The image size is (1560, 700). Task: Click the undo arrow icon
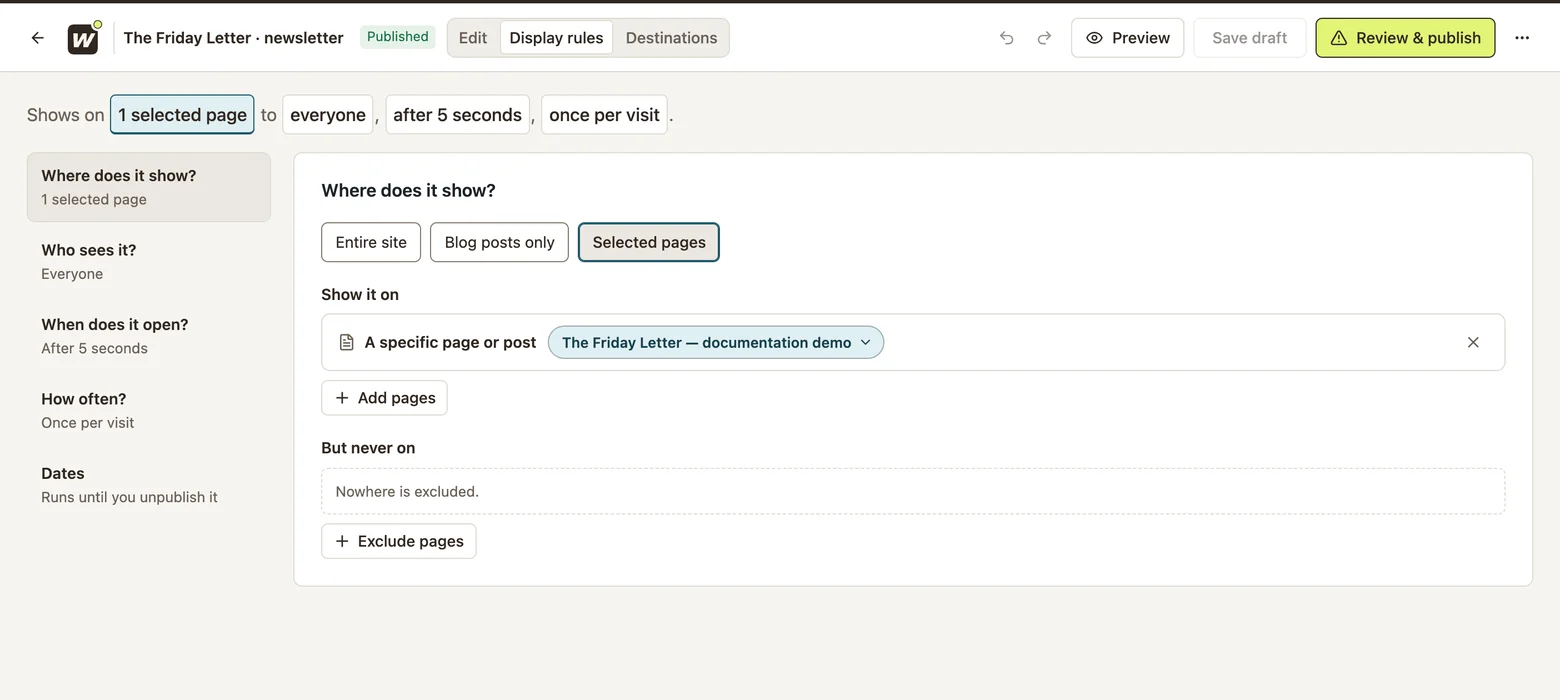1006,38
